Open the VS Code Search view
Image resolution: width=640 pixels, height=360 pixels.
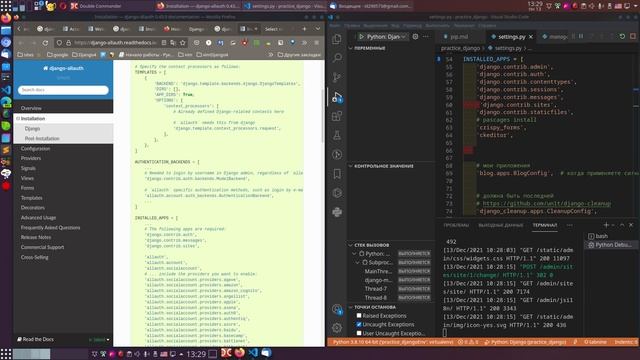pyautogui.click(x=337, y=58)
